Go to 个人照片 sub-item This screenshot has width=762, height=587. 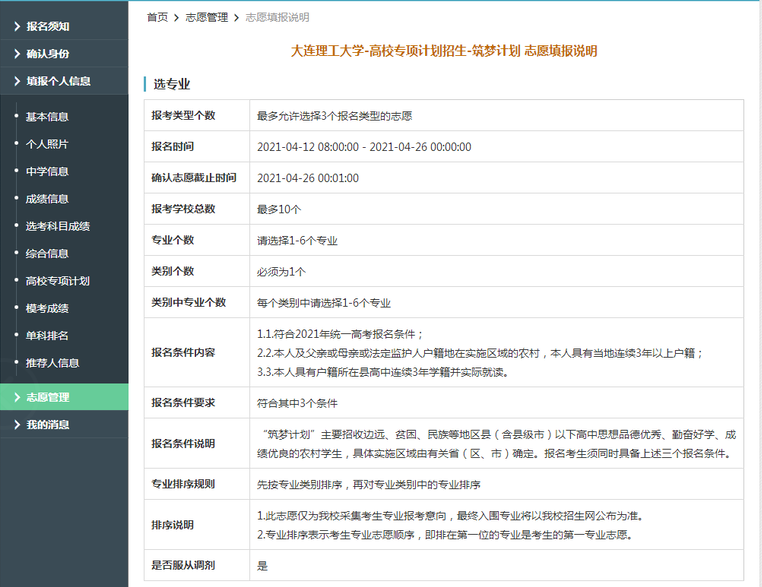point(47,144)
